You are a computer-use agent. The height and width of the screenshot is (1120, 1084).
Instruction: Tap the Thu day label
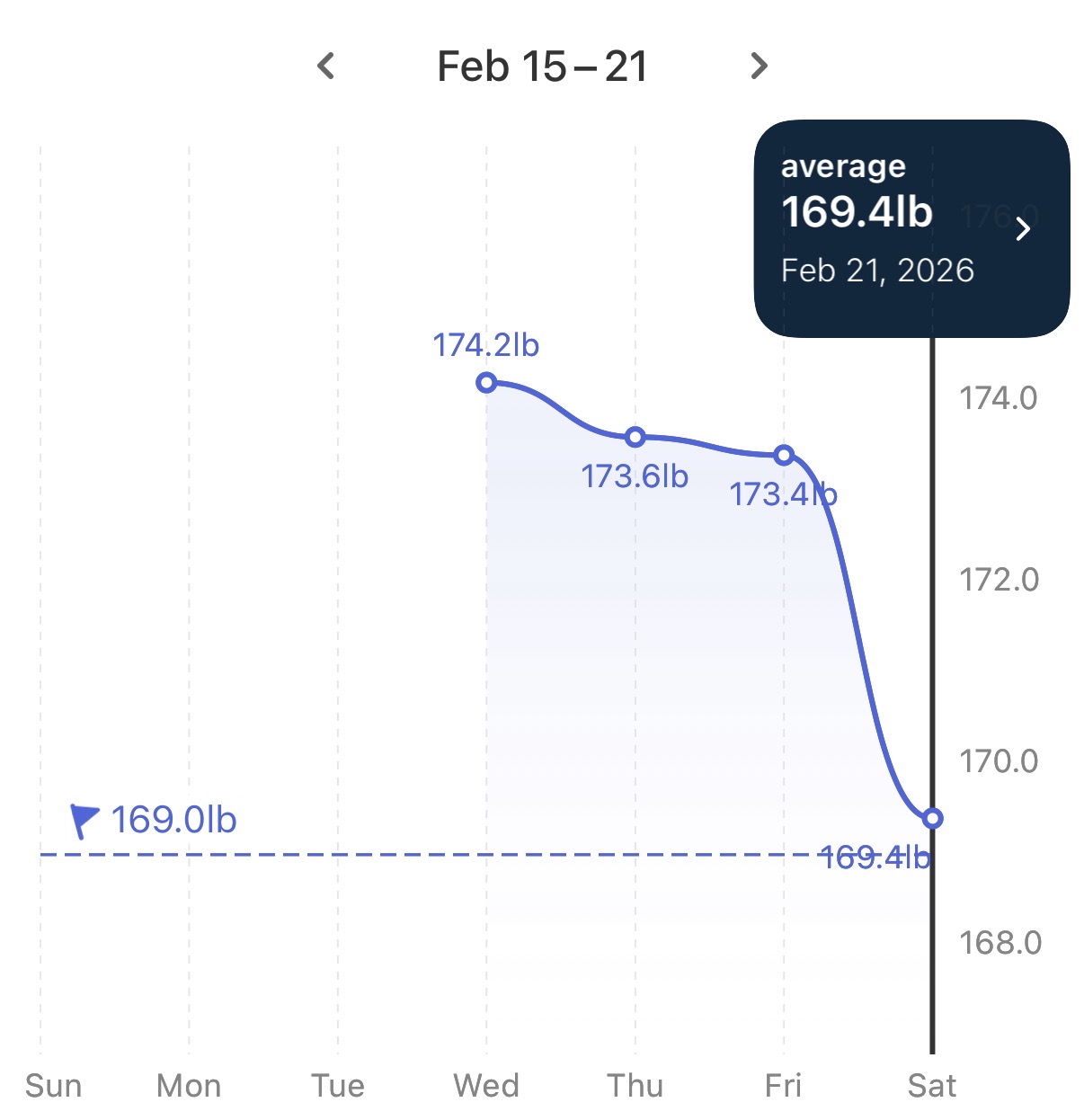[x=635, y=1086]
